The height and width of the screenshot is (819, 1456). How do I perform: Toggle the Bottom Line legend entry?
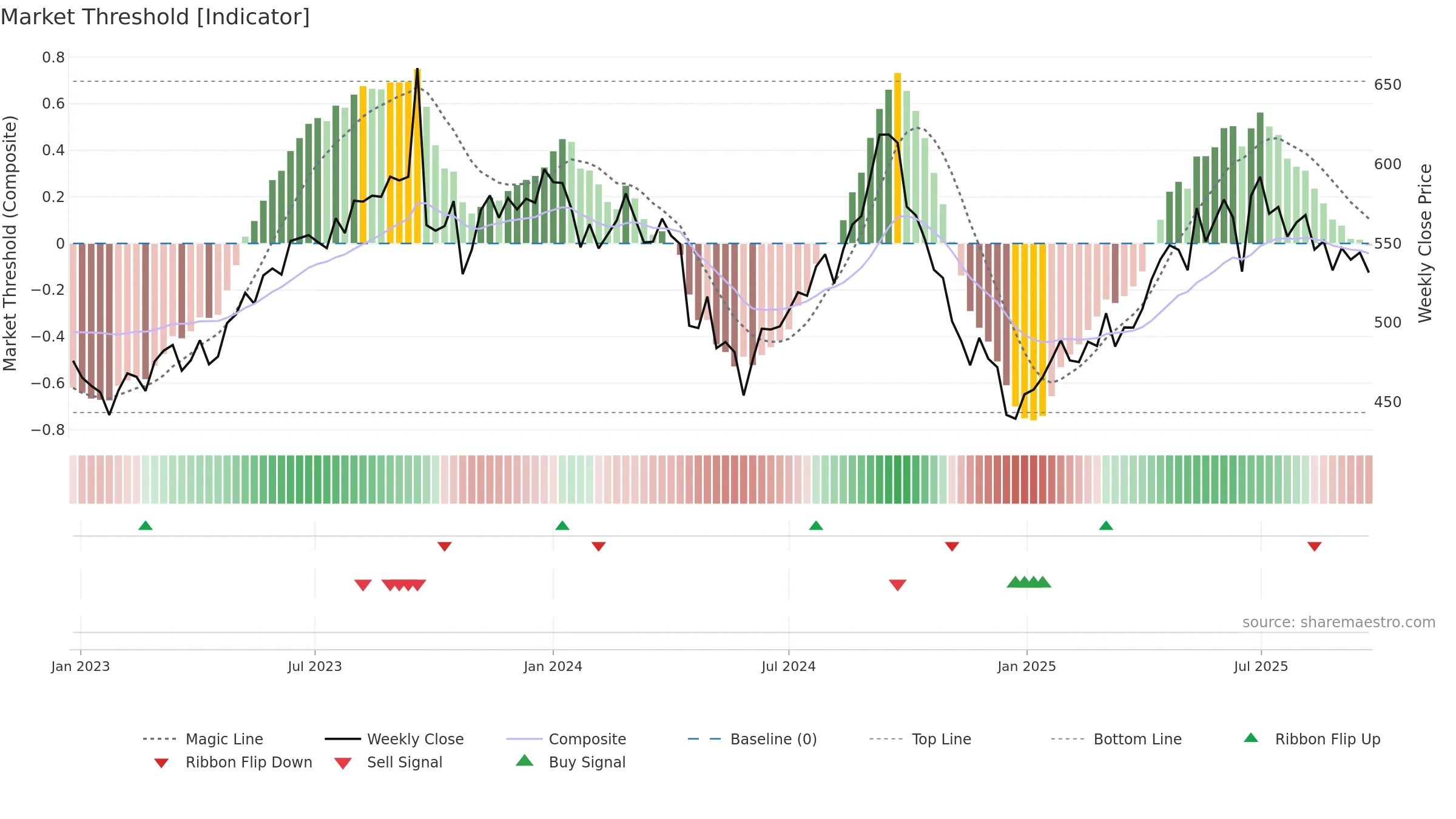[x=1116, y=739]
